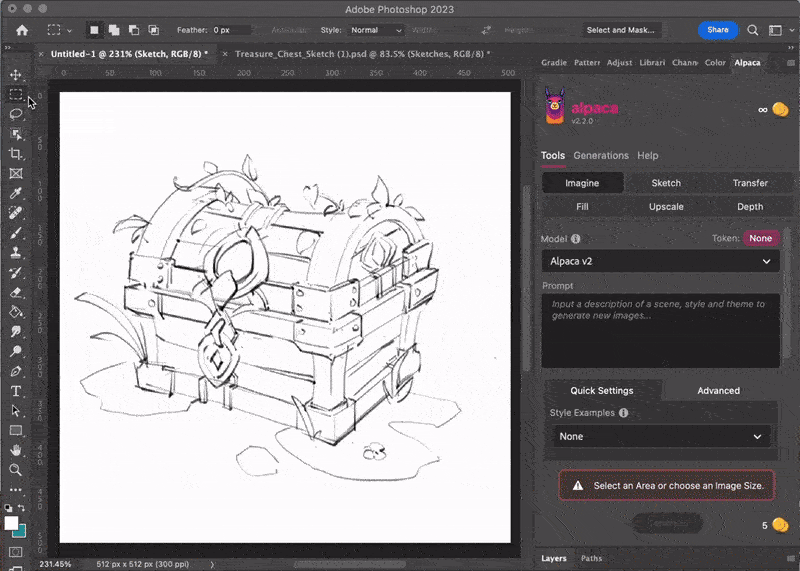Viewport: 800px width, 571px height.
Task: Select the Move tool
Action: coord(15,75)
